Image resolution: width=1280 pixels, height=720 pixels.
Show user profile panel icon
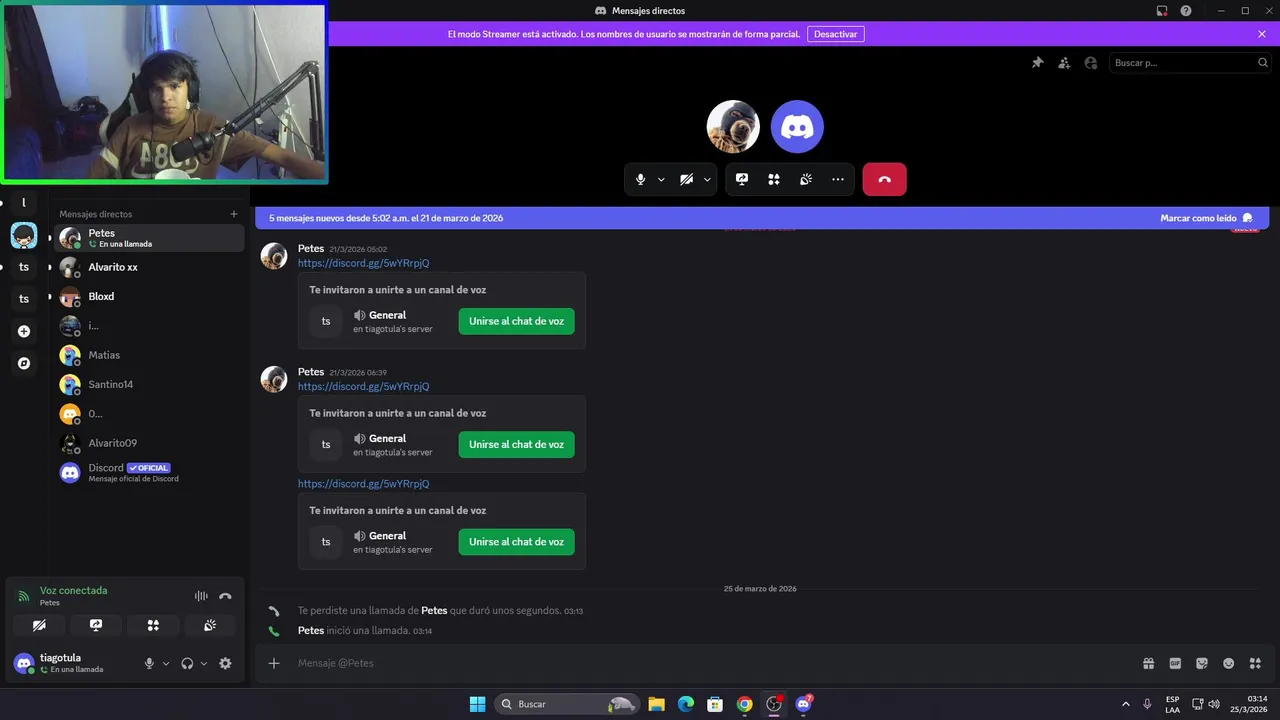1090,62
